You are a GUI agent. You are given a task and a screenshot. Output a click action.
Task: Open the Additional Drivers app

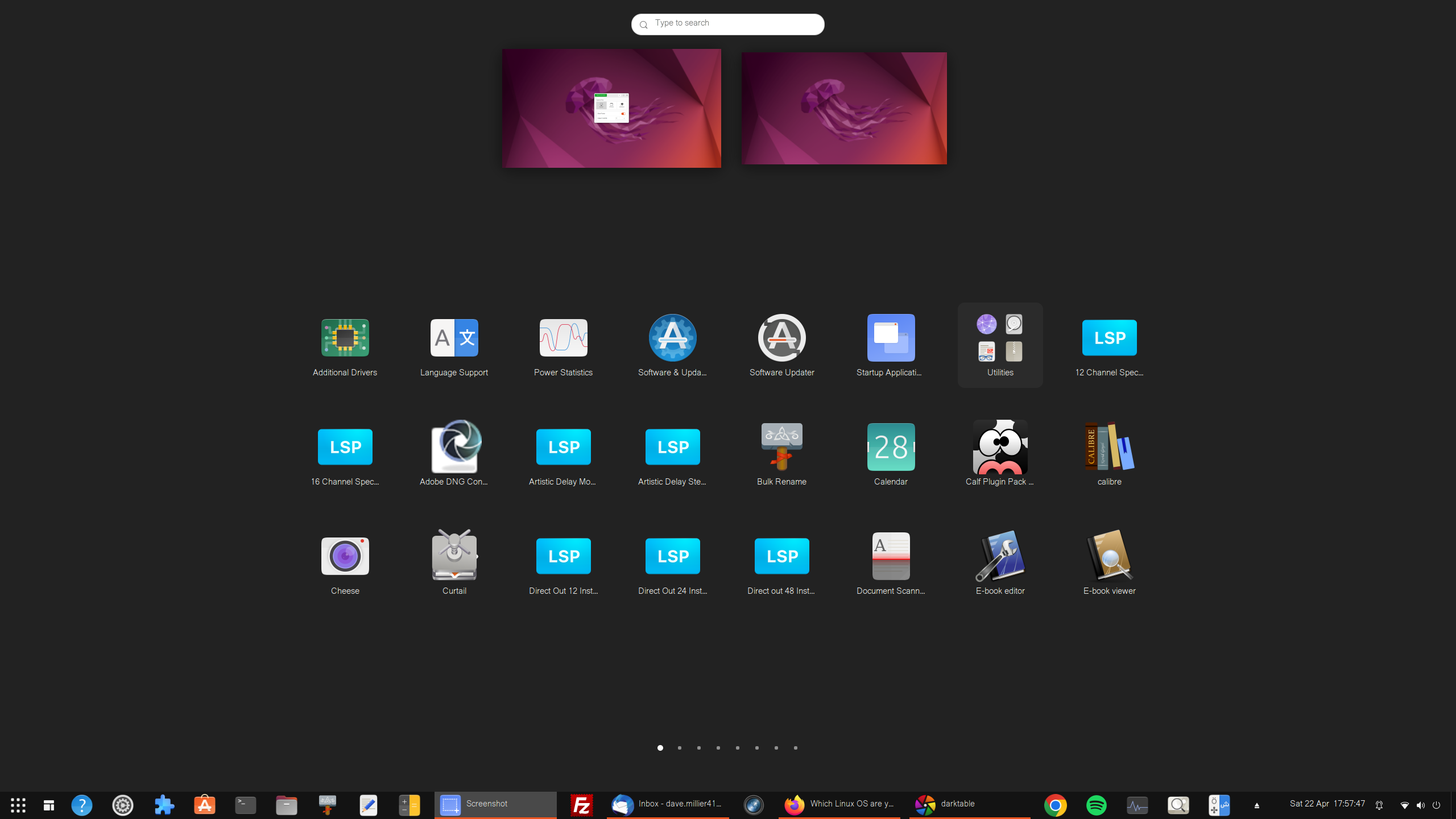tap(345, 338)
